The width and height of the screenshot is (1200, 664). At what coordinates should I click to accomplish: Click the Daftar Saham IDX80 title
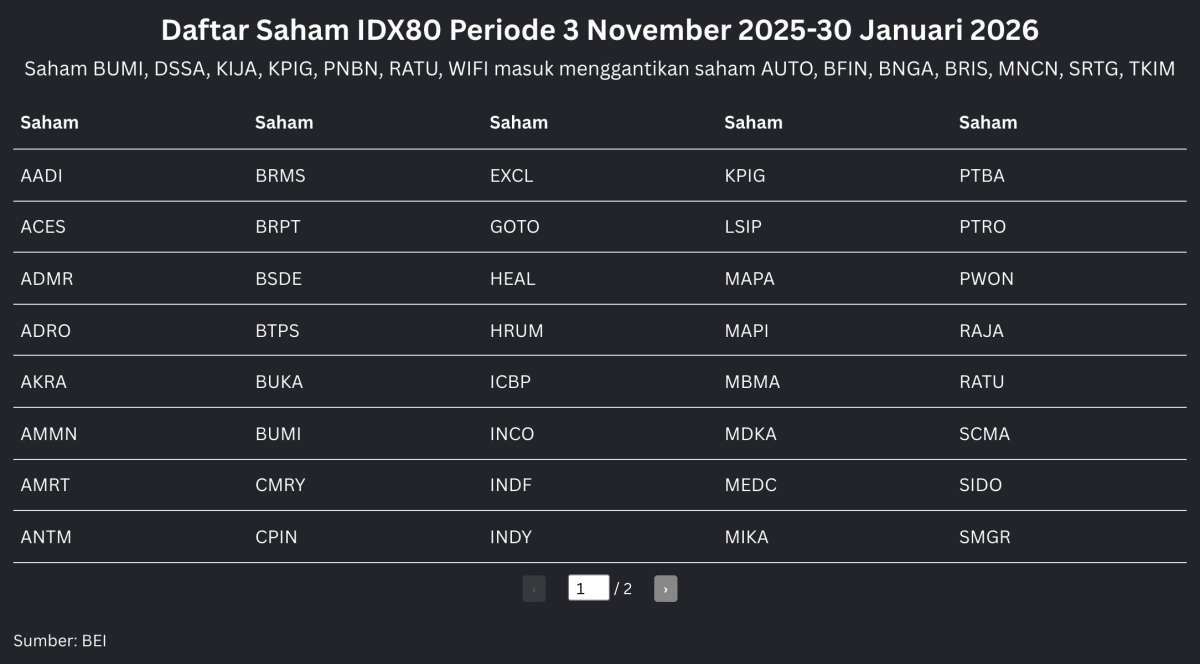pyautogui.click(x=599, y=30)
